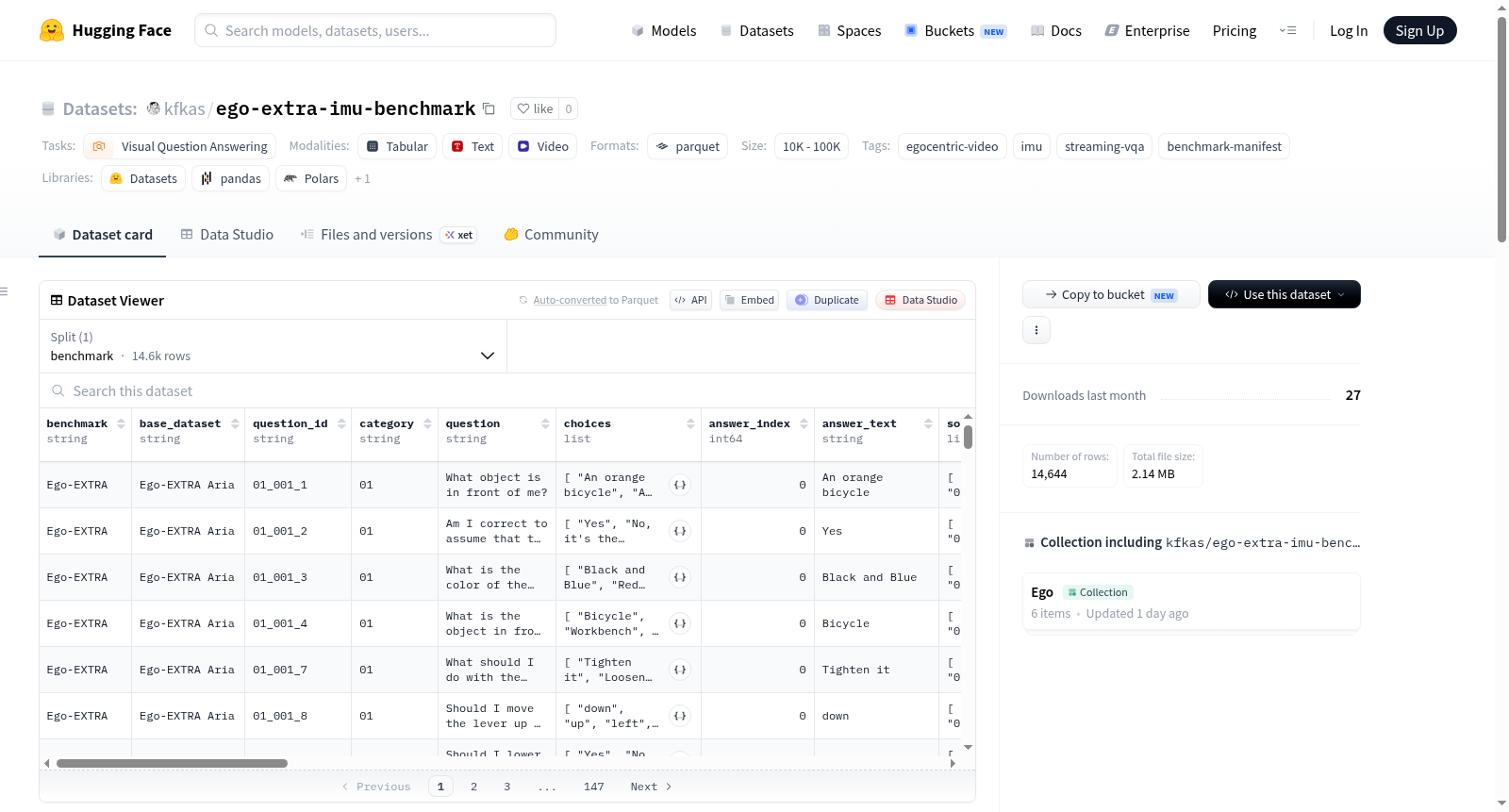Expand the left sidebar toggle icon

[5, 291]
